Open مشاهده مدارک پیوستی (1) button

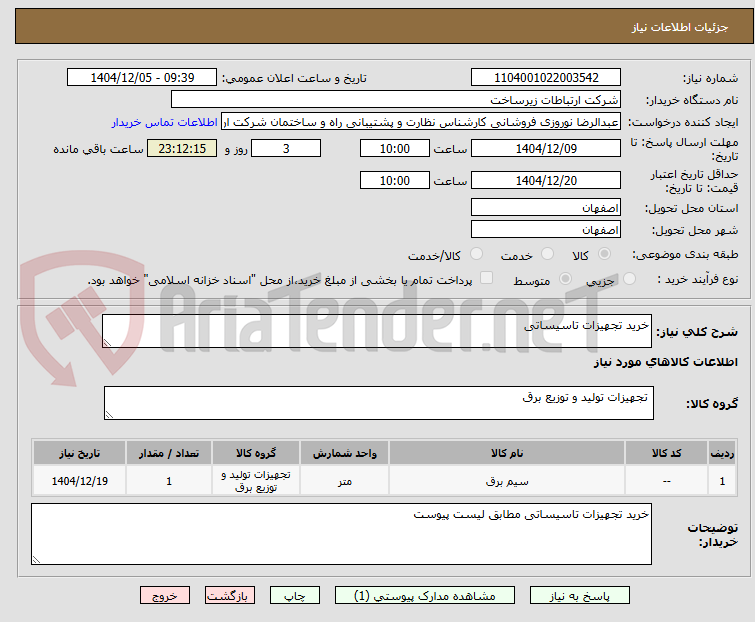pyautogui.click(x=425, y=596)
